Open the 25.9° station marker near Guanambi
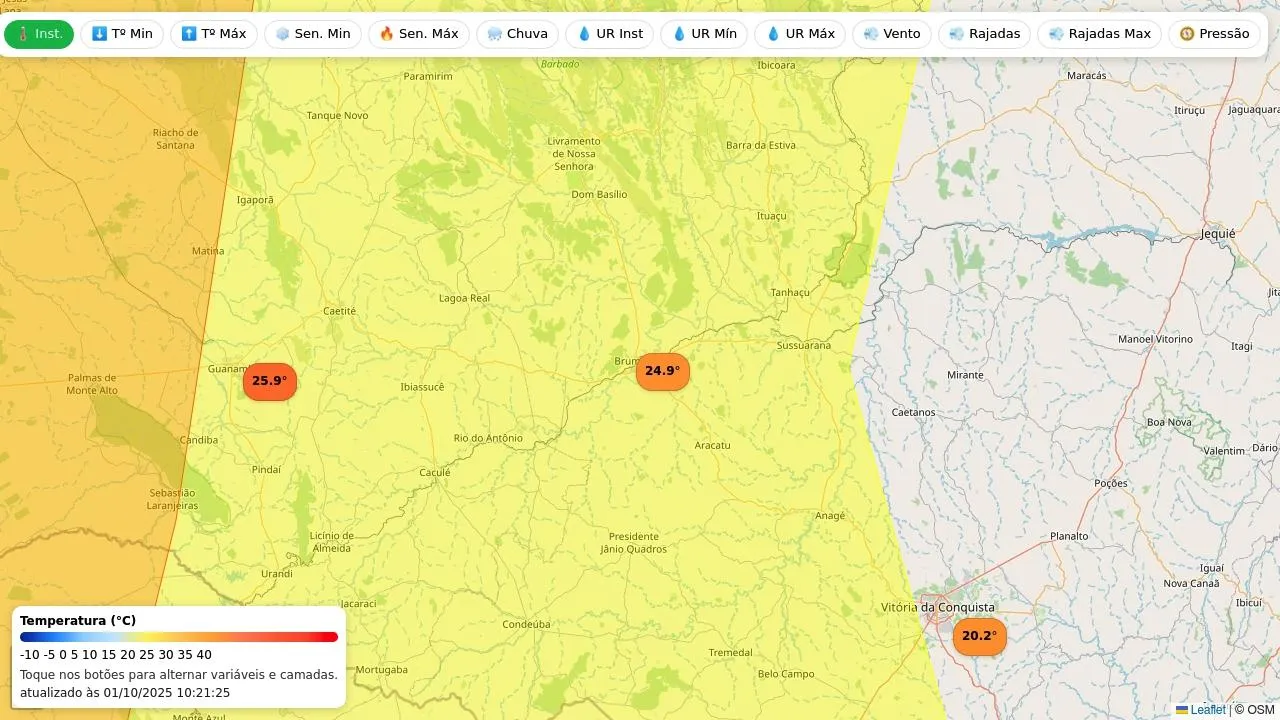This screenshot has height=720, width=1280. [270, 381]
